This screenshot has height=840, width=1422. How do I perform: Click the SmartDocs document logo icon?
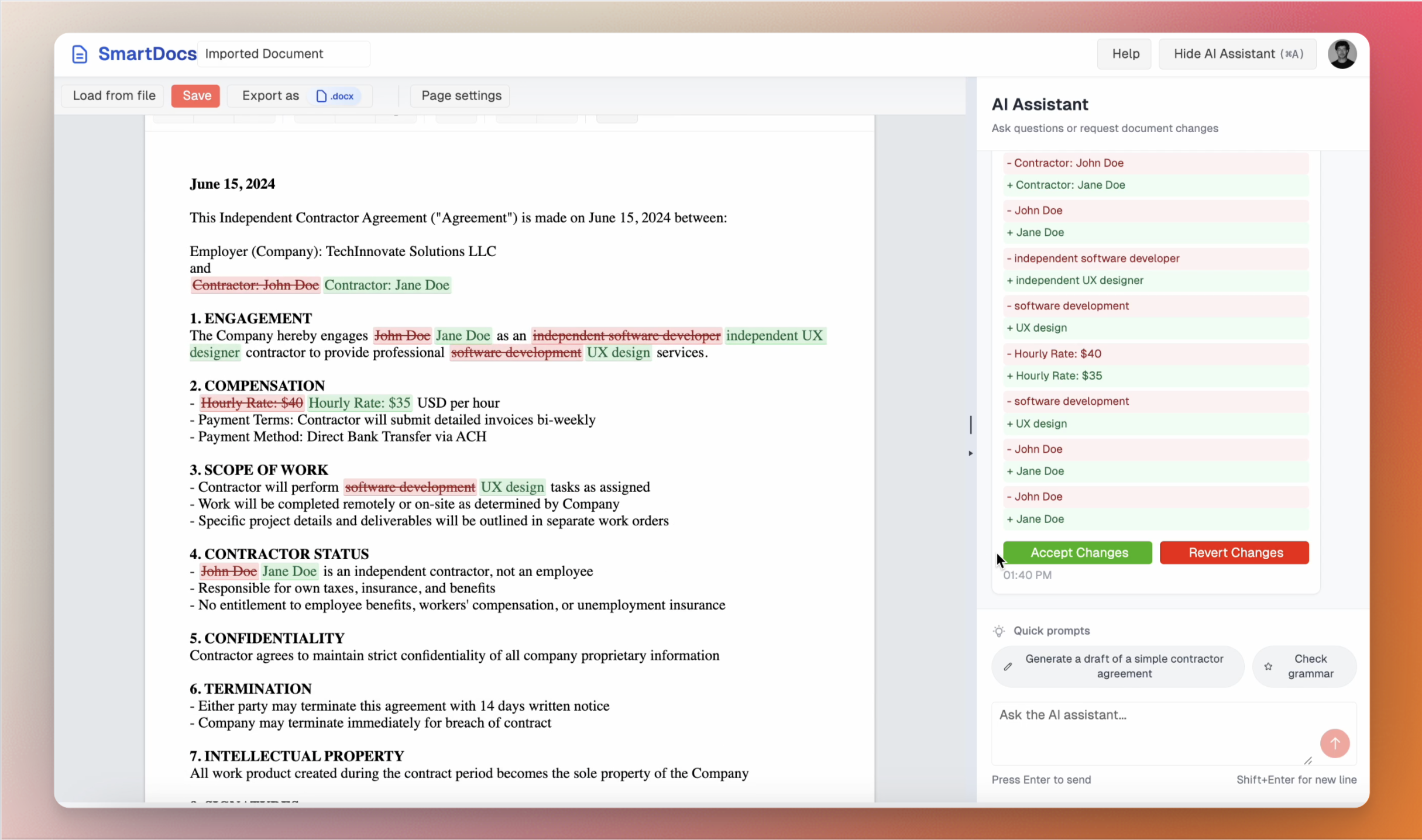[80, 54]
